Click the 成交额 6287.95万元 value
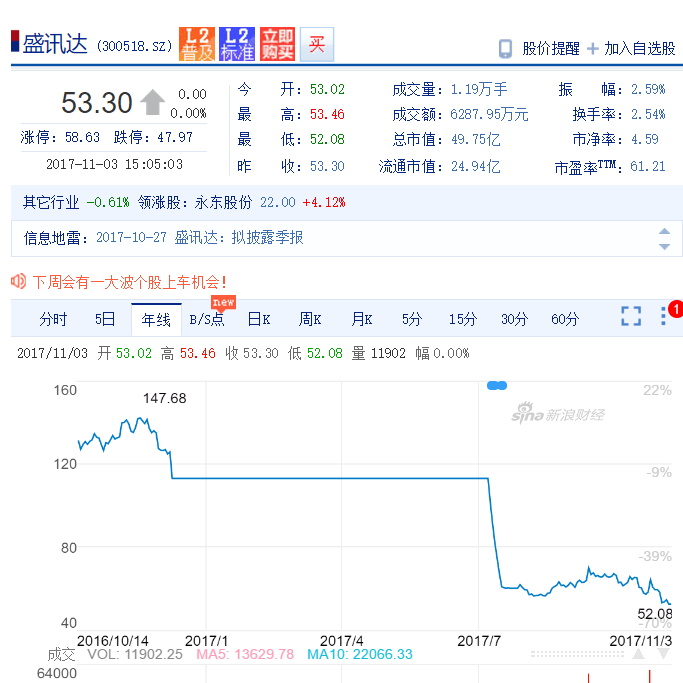 [x=489, y=115]
